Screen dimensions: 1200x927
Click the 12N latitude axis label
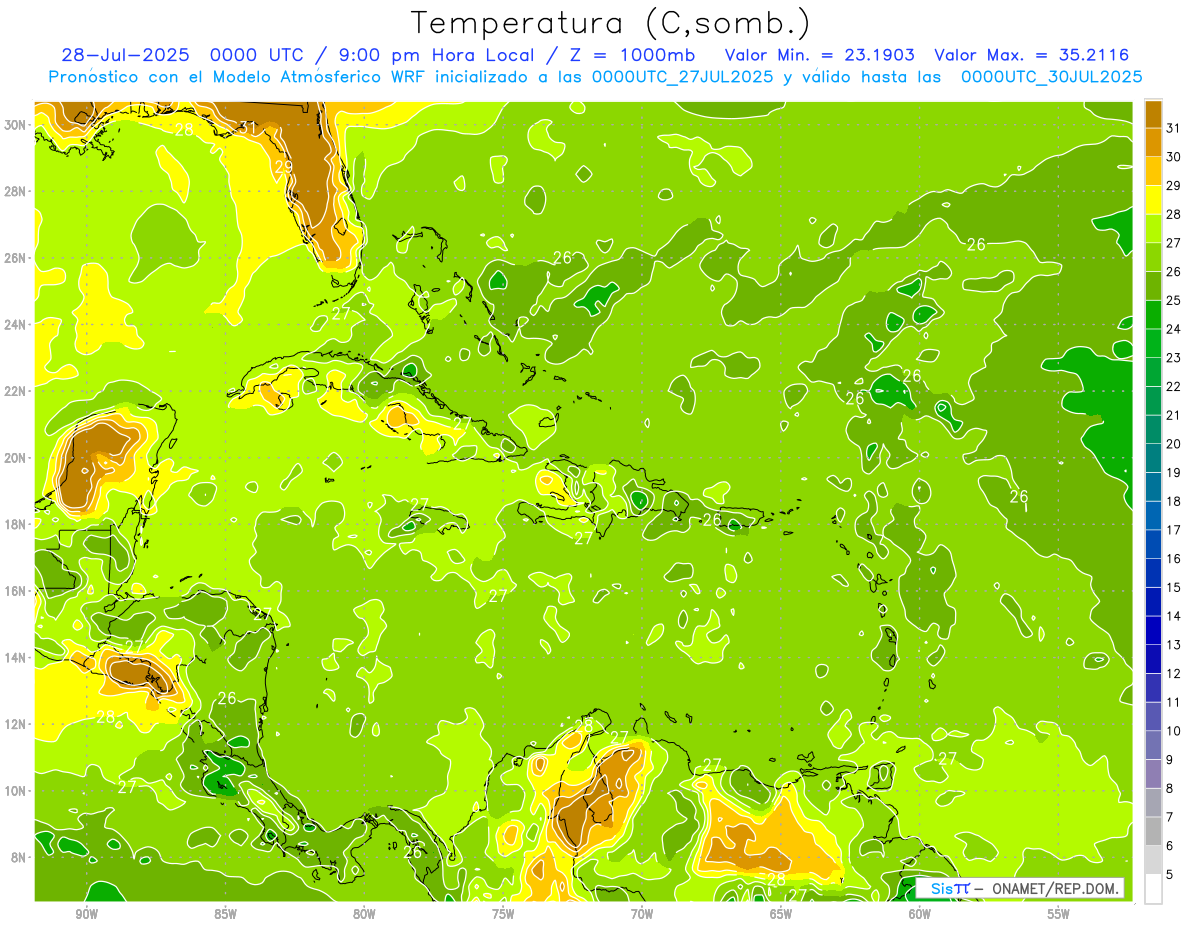pyautogui.click(x=16, y=724)
